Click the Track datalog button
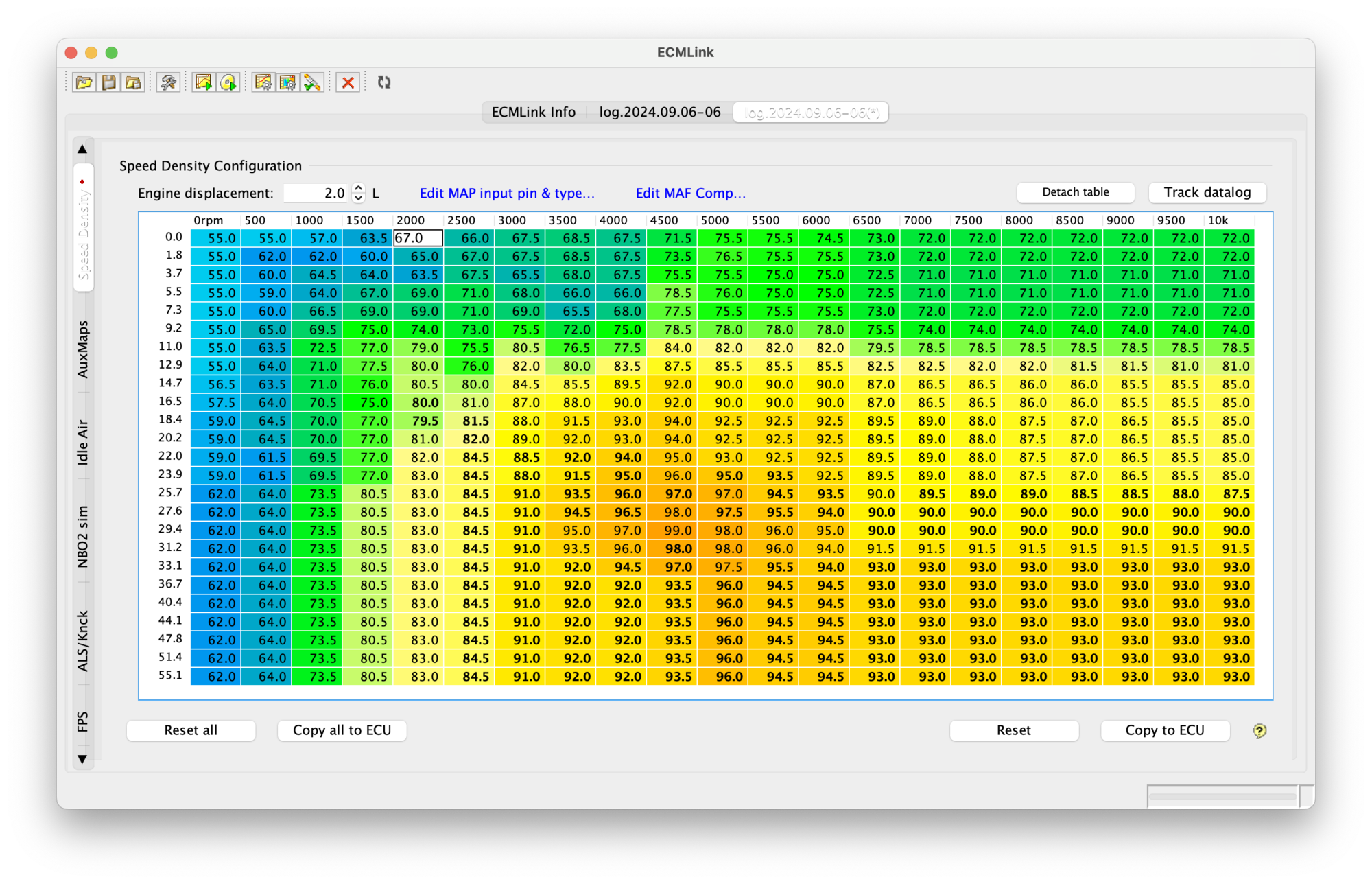The image size is (1372, 884). [x=1207, y=193]
